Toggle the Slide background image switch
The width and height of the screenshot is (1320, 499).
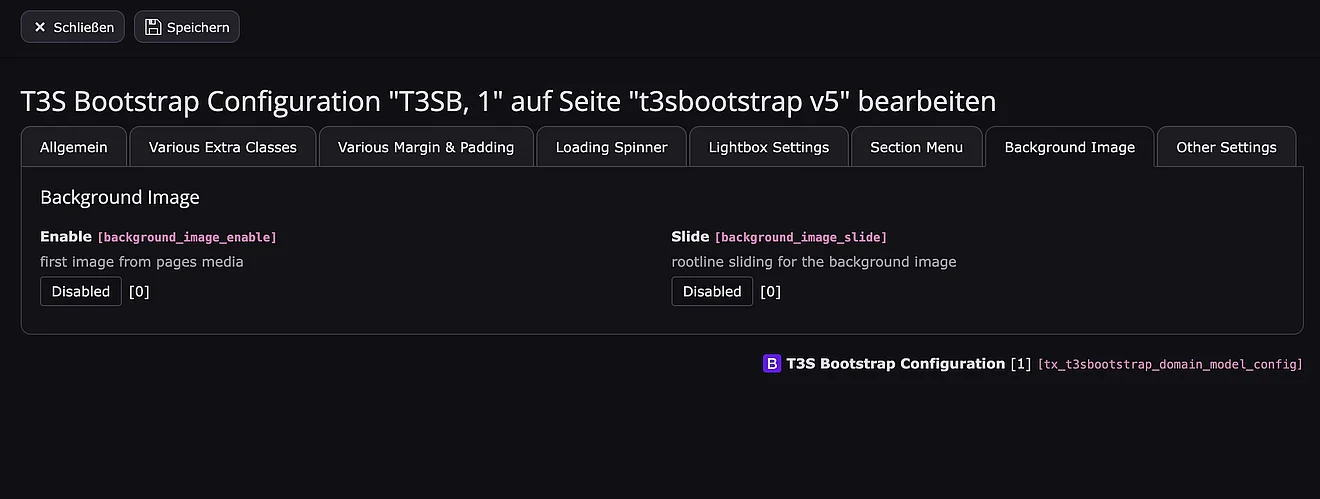point(712,292)
